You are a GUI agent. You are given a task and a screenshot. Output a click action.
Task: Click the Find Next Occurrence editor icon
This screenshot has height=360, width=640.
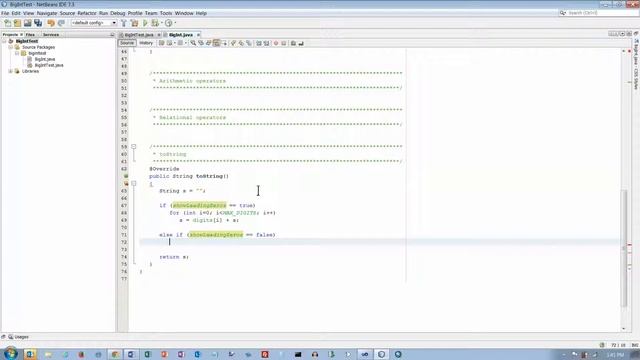tap(209, 43)
